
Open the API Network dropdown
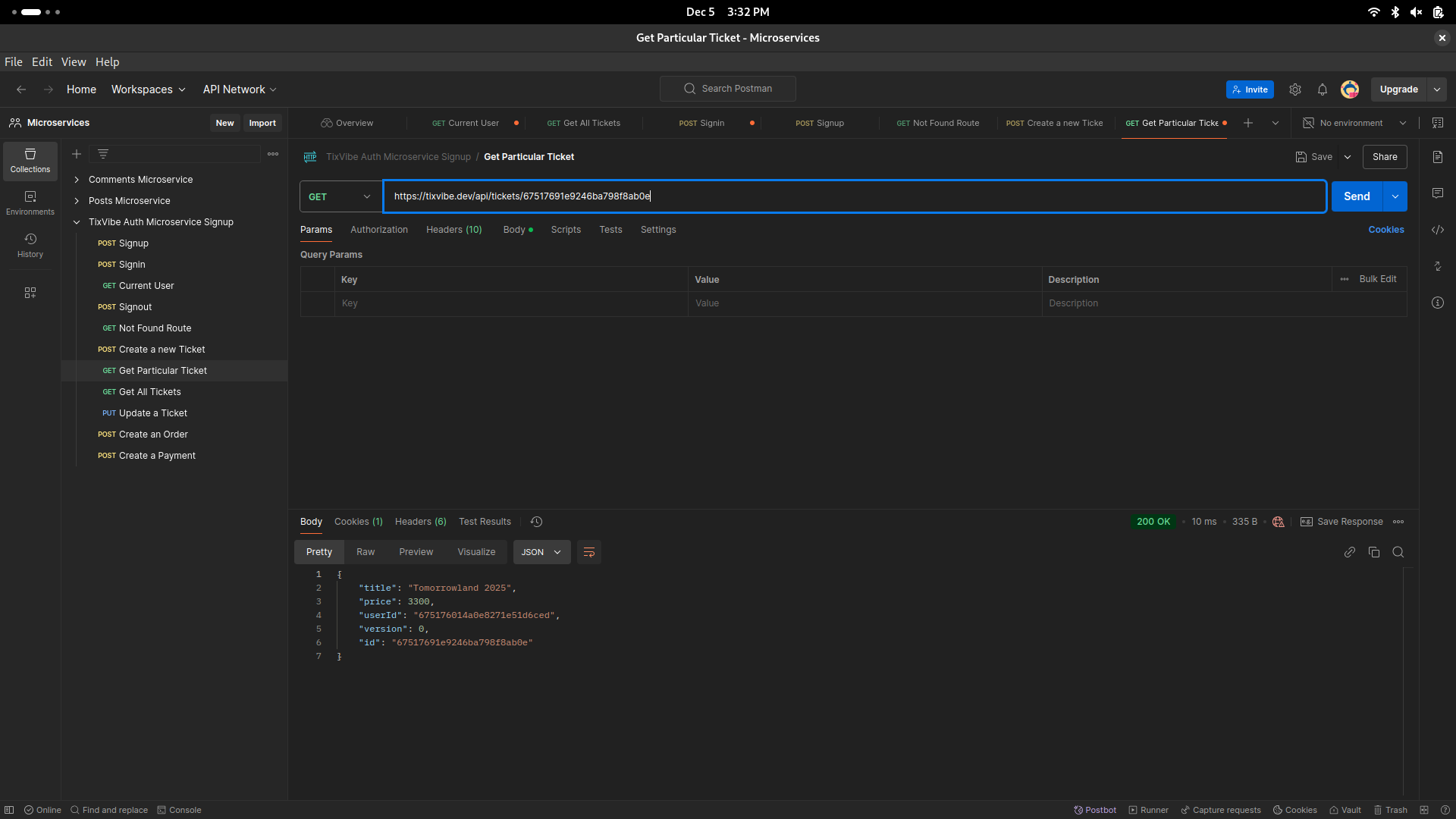[240, 89]
